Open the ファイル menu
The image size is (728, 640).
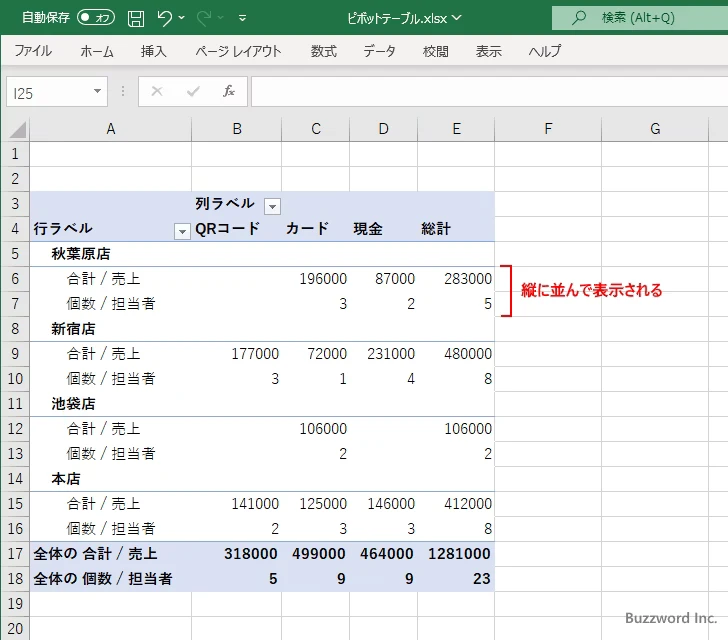pyautogui.click(x=33, y=52)
